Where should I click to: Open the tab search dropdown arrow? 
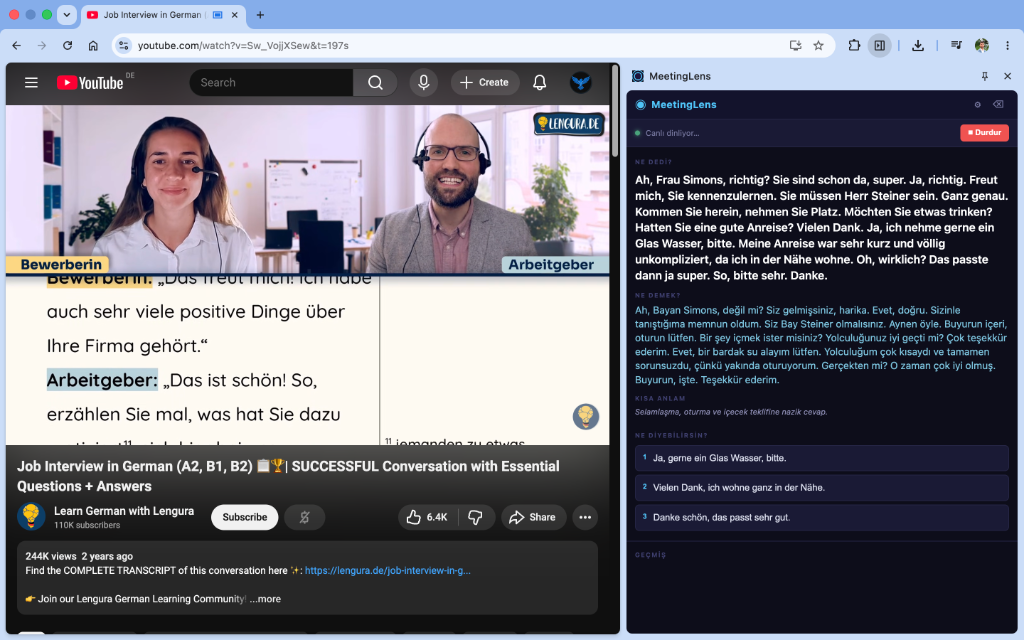67,14
